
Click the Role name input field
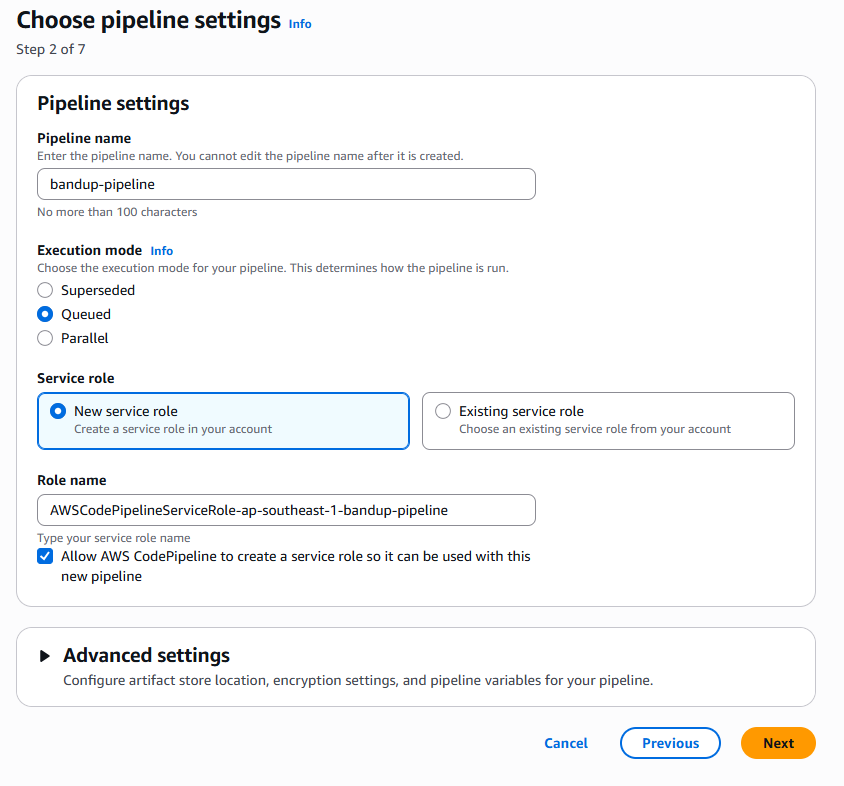coord(286,510)
